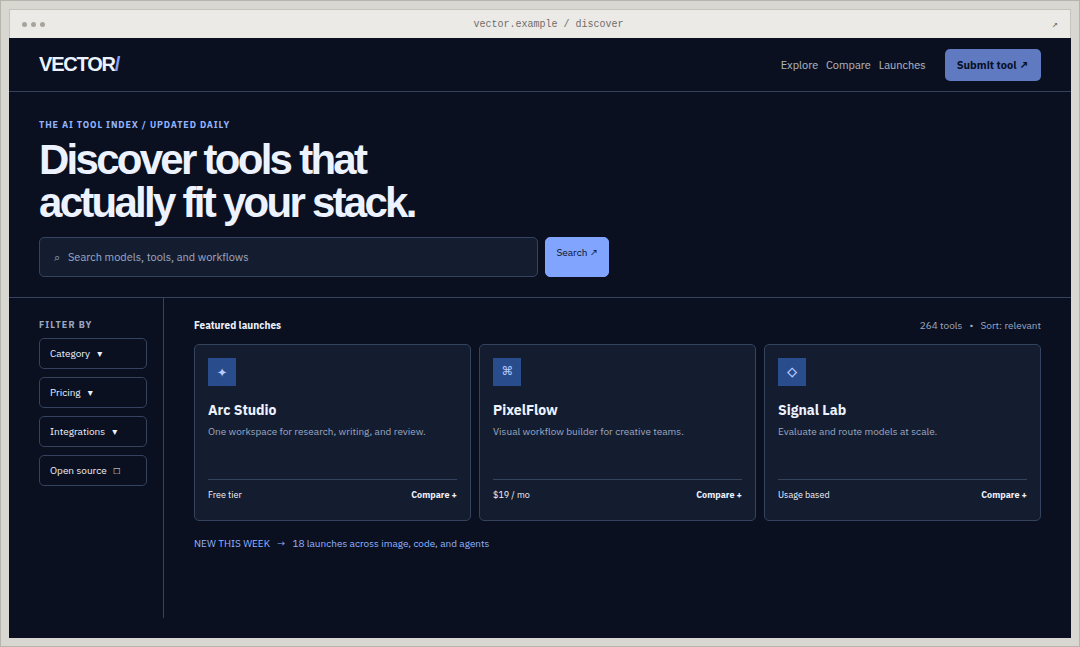1080x647 pixels.
Task: Open the Integrations filter dropdown
Action: coord(93,432)
